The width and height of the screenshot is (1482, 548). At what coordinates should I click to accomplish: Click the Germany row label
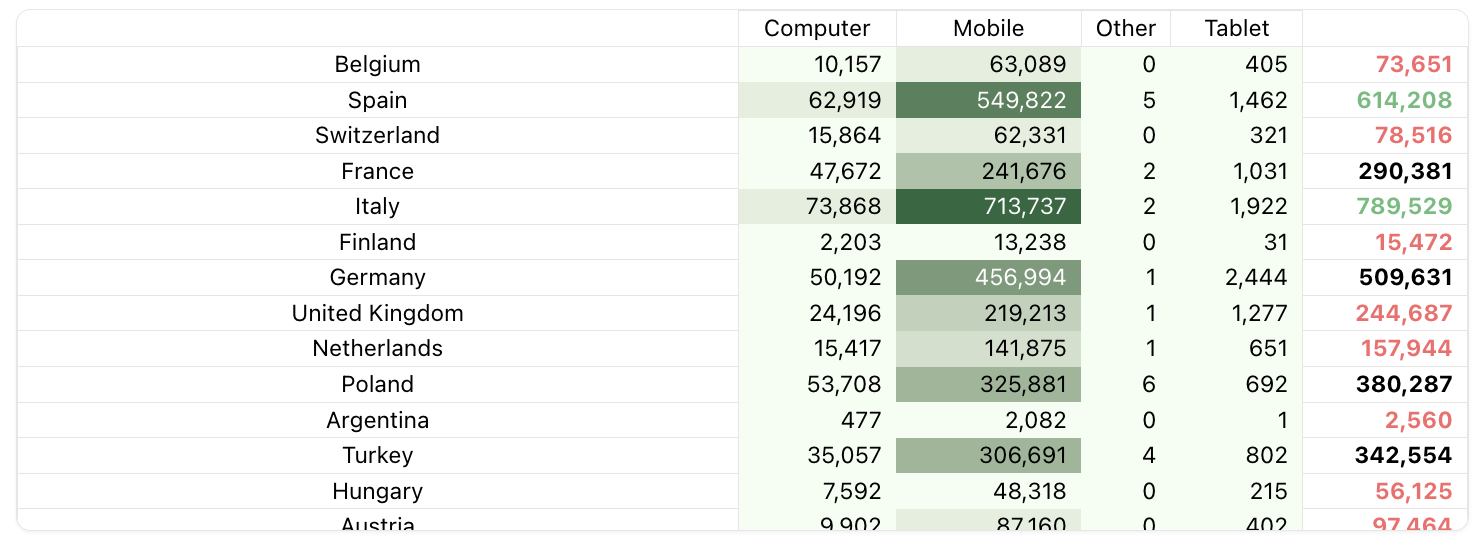pos(377,278)
